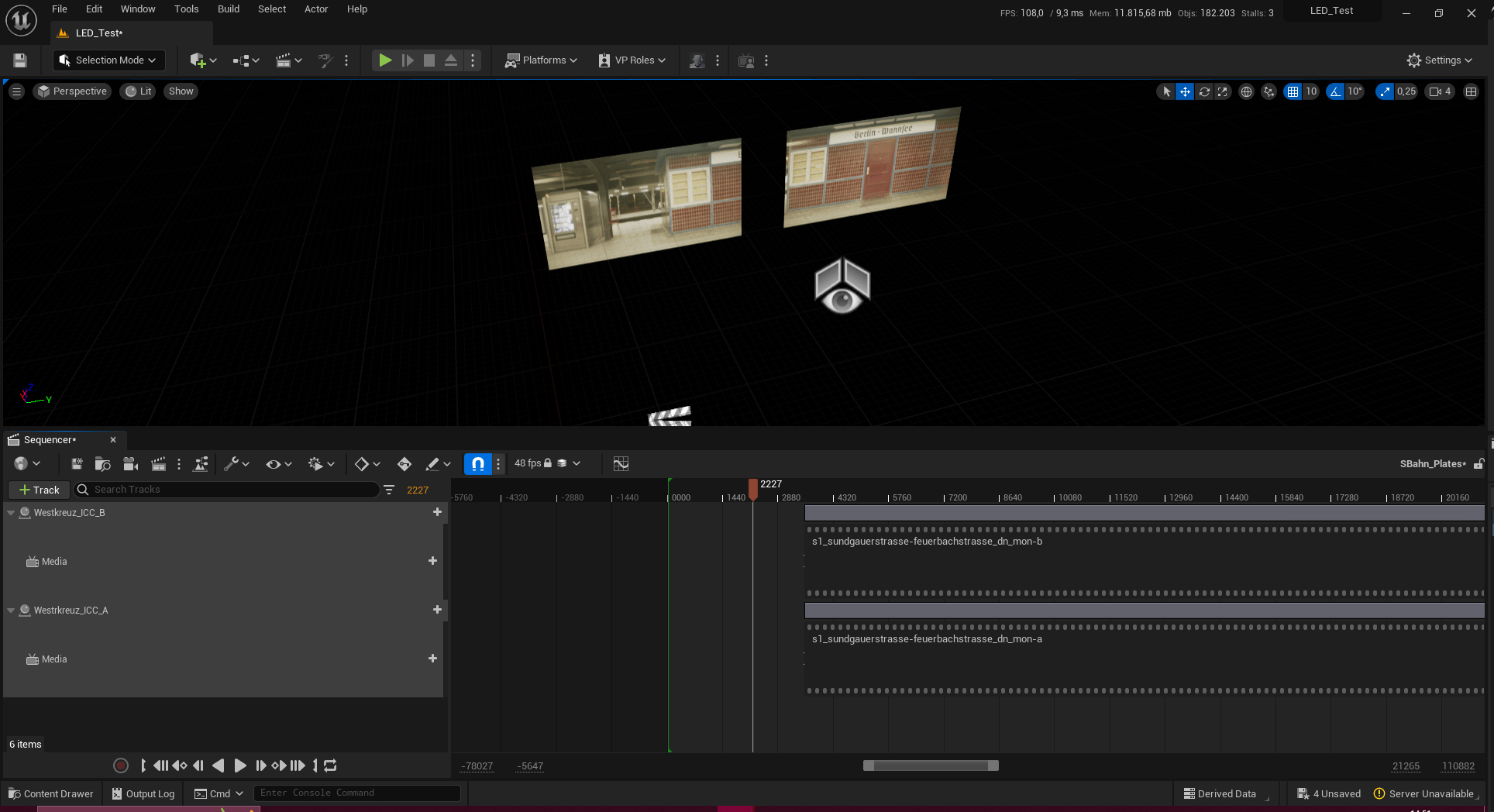This screenshot has height=812, width=1494.
Task: Click the Search Tracks input field
Action: point(232,490)
